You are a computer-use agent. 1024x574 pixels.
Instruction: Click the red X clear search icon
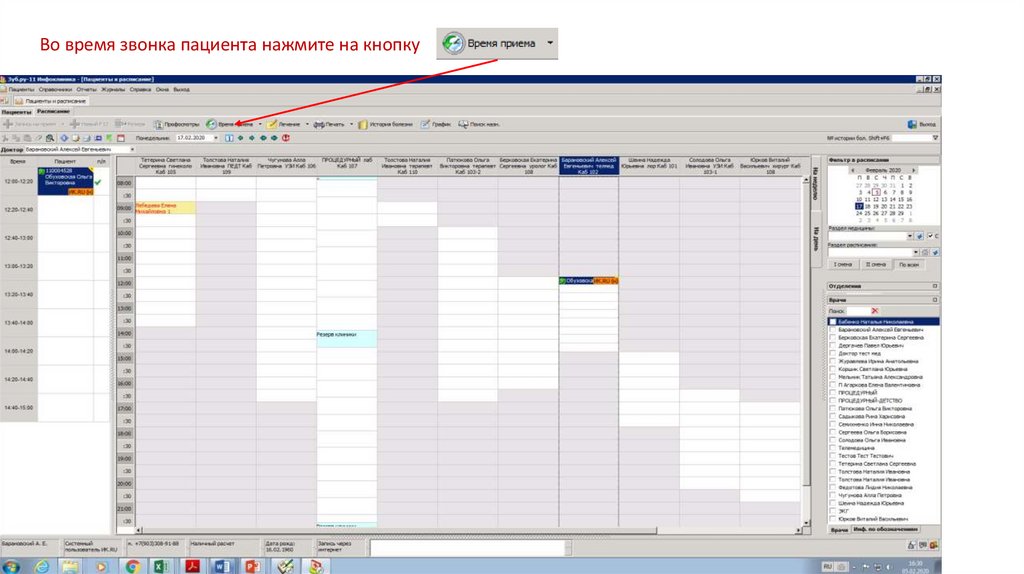pyautogui.click(x=874, y=311)
